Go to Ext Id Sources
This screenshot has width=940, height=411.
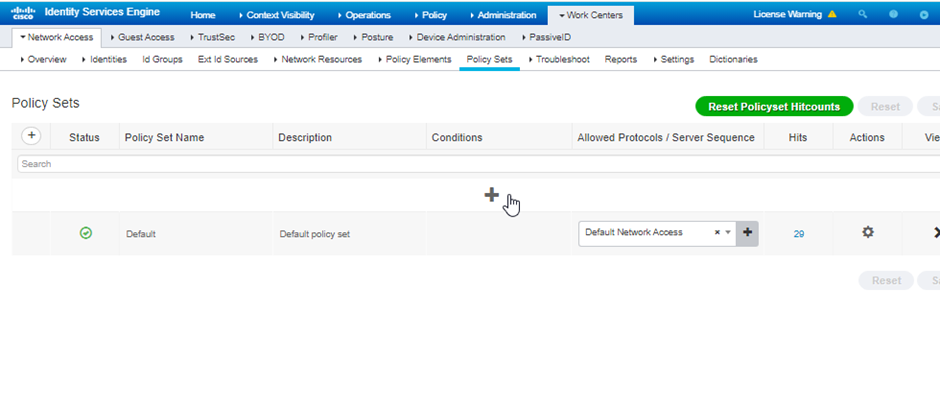click(x=228, y=59)
